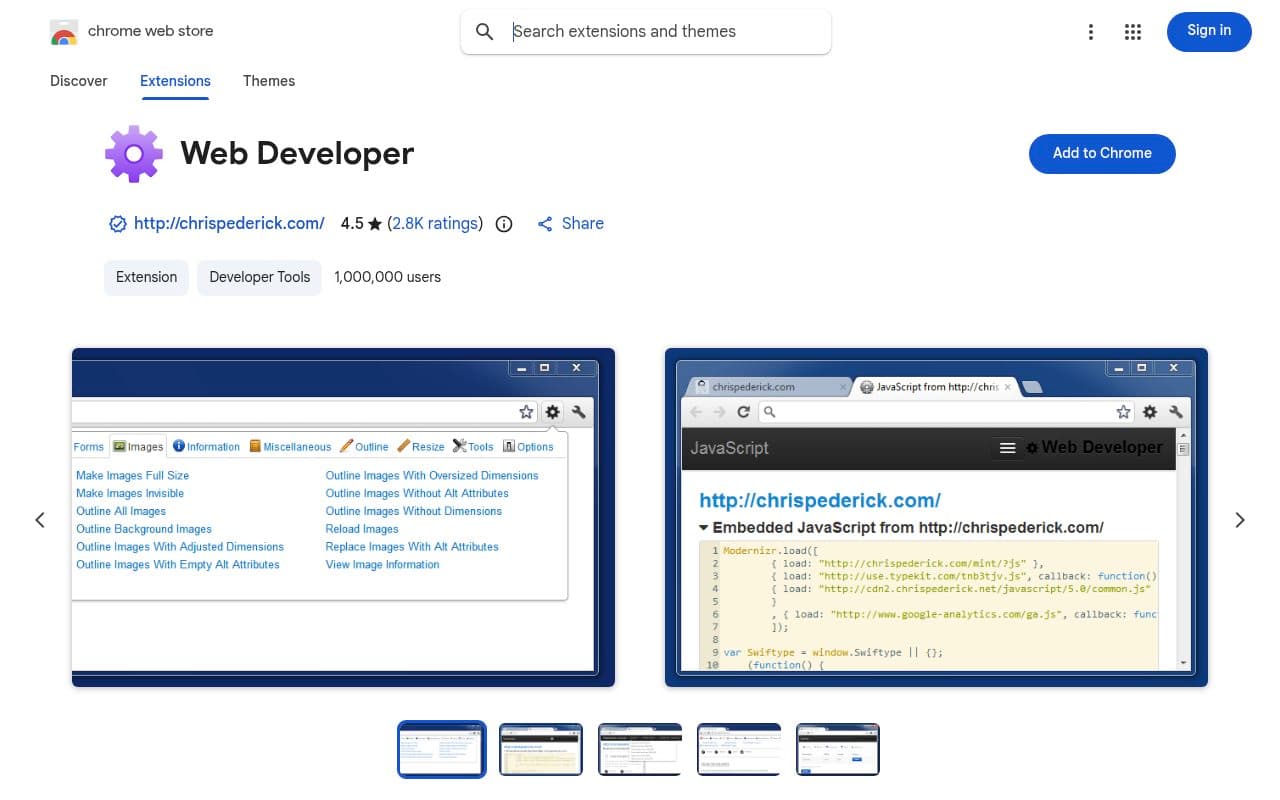Viewport: 1280px width, 800px height.
Task: Click the left carousel arrow
Action: coord(40,519)
